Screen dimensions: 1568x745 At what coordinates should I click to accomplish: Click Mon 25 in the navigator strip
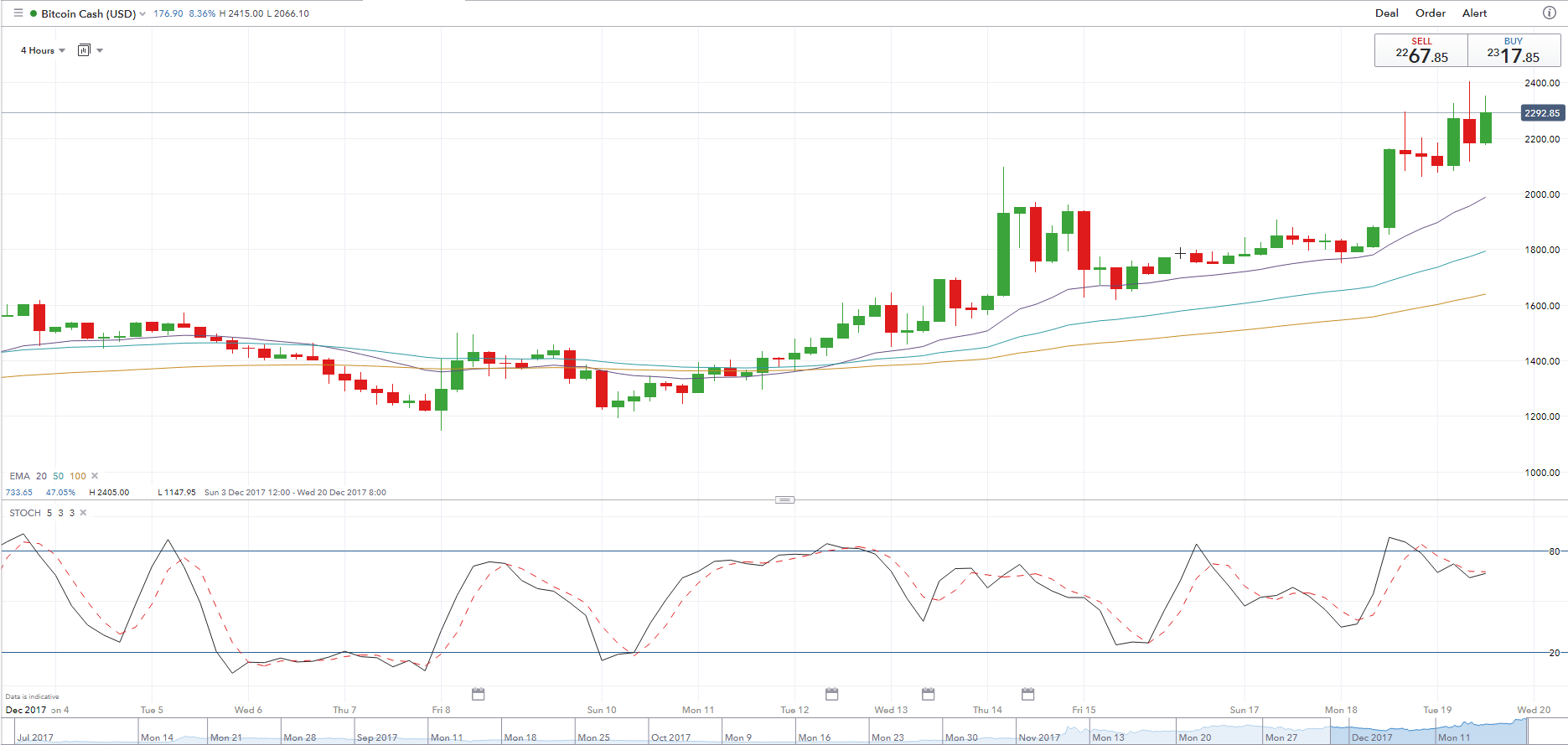pyautogui.click(x=593, y=737)
